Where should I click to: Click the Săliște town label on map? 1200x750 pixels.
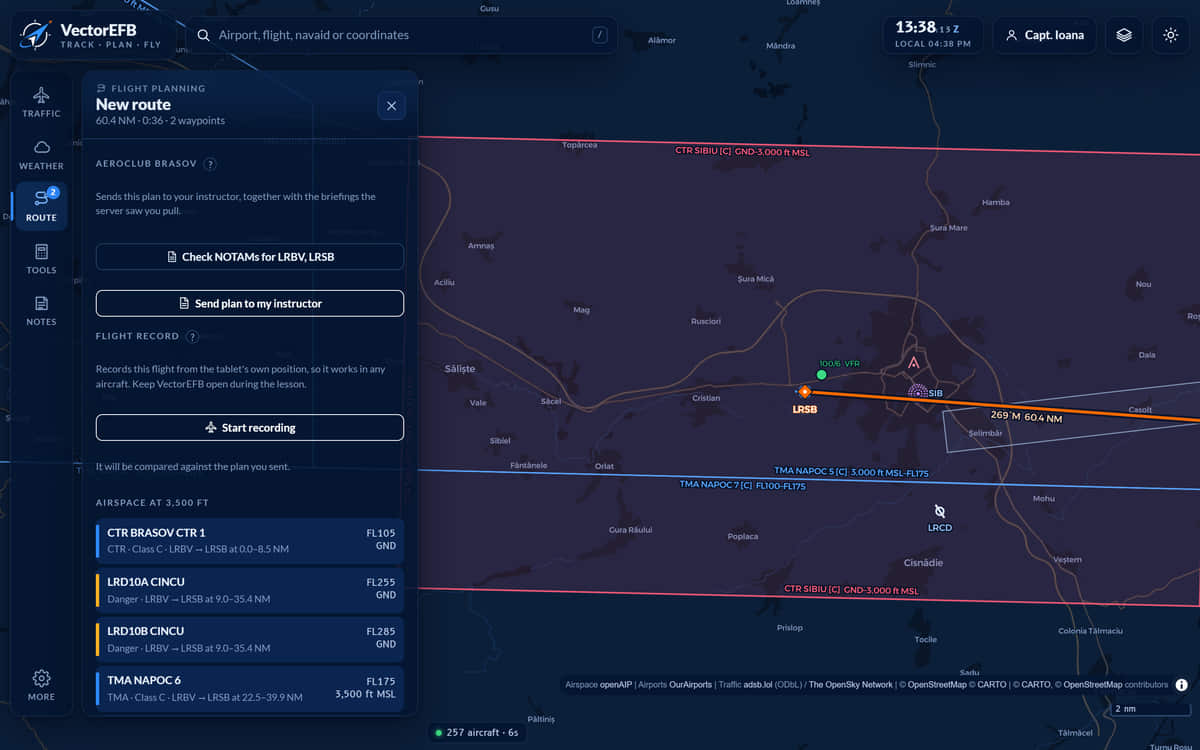[x=460, y=368]
